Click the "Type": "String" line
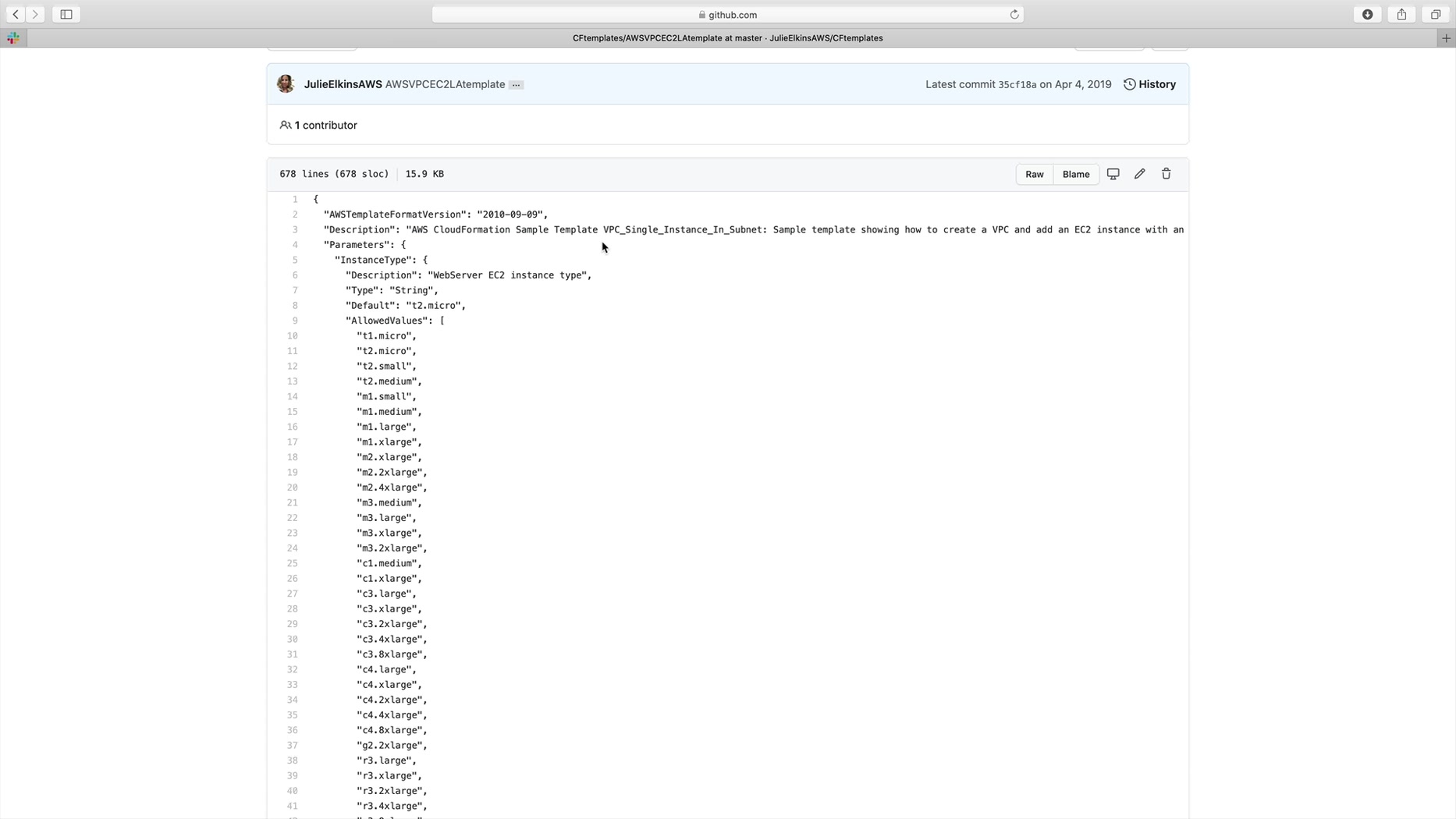Image resolution: width=1456 pixels, height=819 pixels. [392, 290]
